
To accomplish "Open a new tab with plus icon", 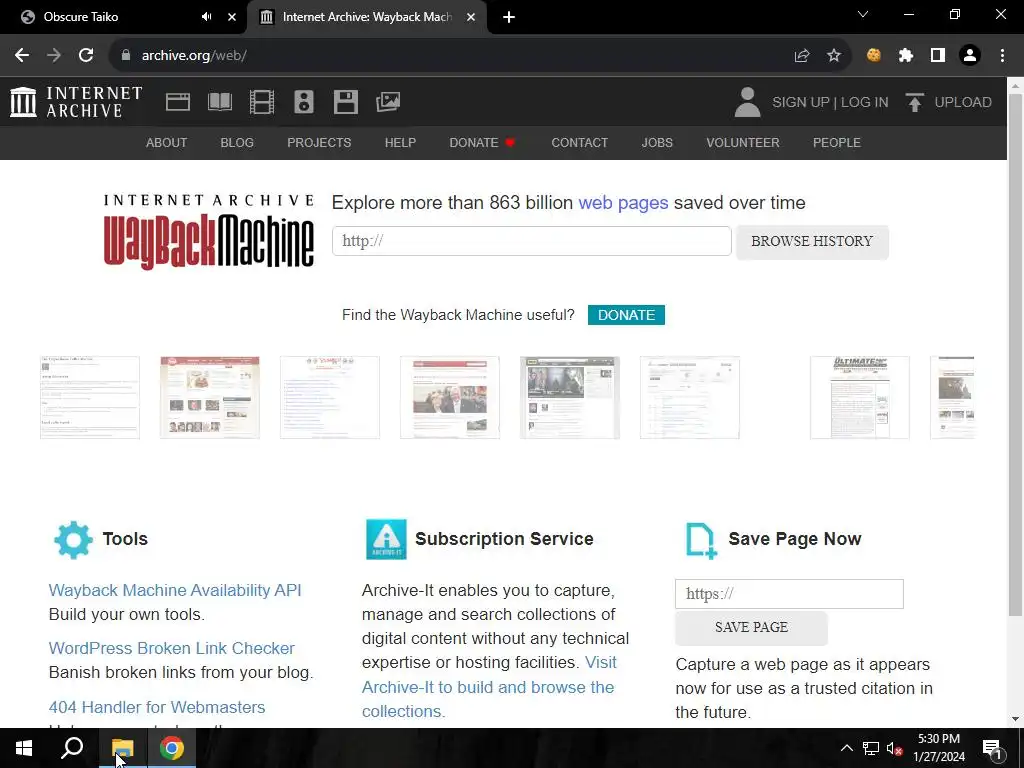I will (509, 17).
